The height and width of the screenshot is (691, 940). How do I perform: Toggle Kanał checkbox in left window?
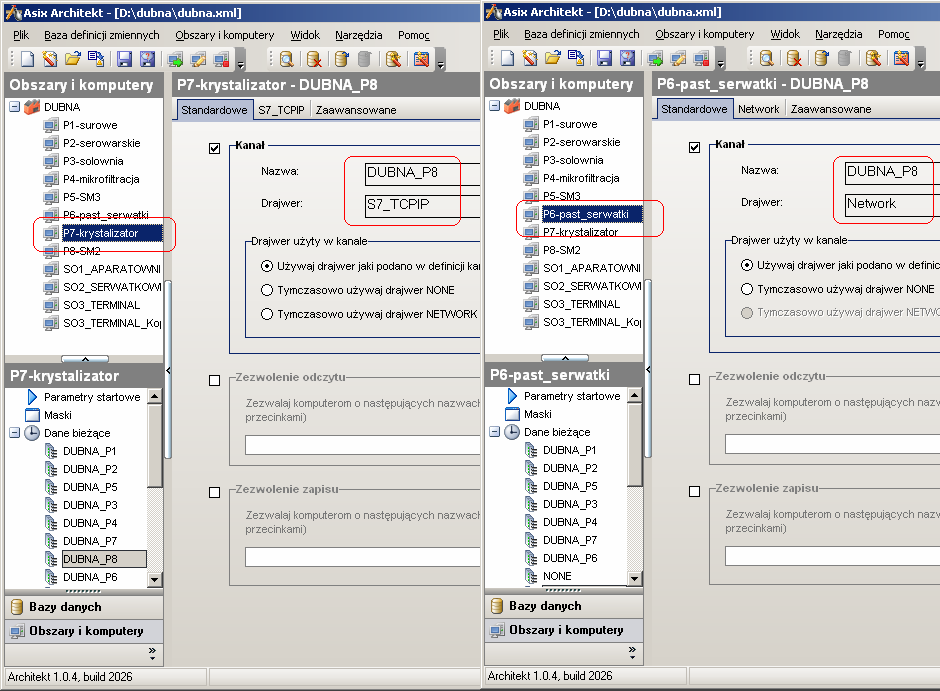[215, 148]
